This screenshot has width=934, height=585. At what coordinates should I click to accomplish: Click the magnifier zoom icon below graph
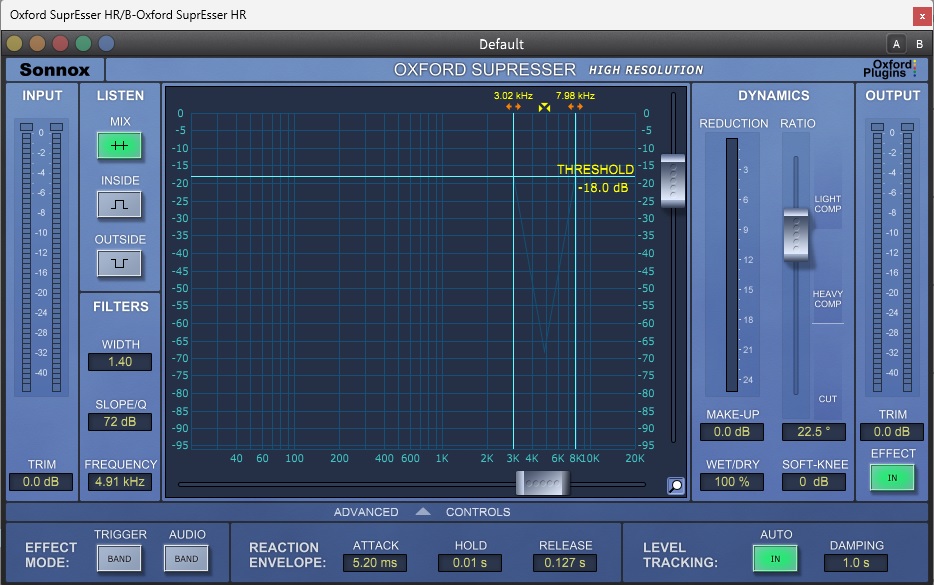675,486
